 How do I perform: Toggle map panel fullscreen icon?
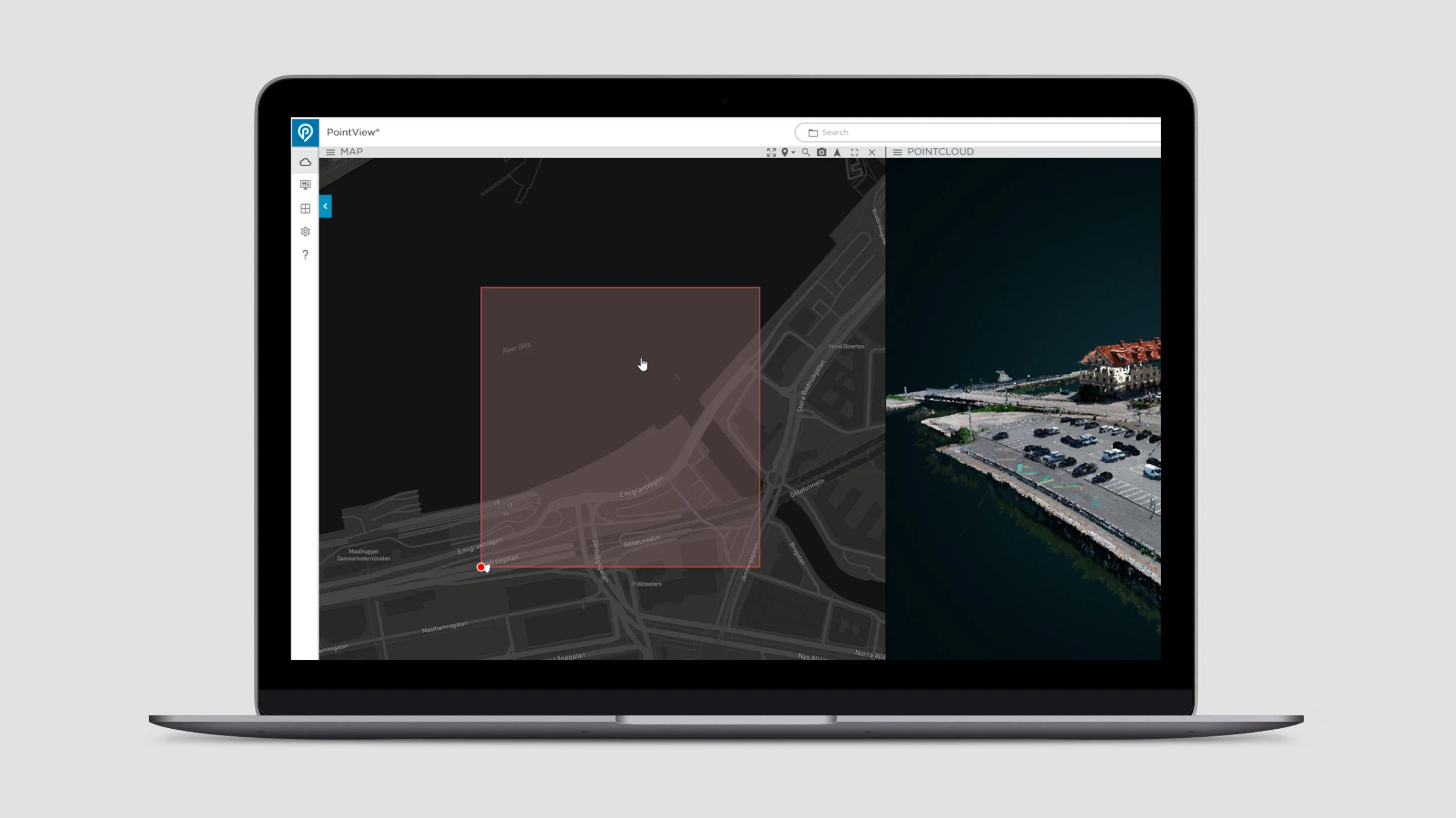[854, 152]
